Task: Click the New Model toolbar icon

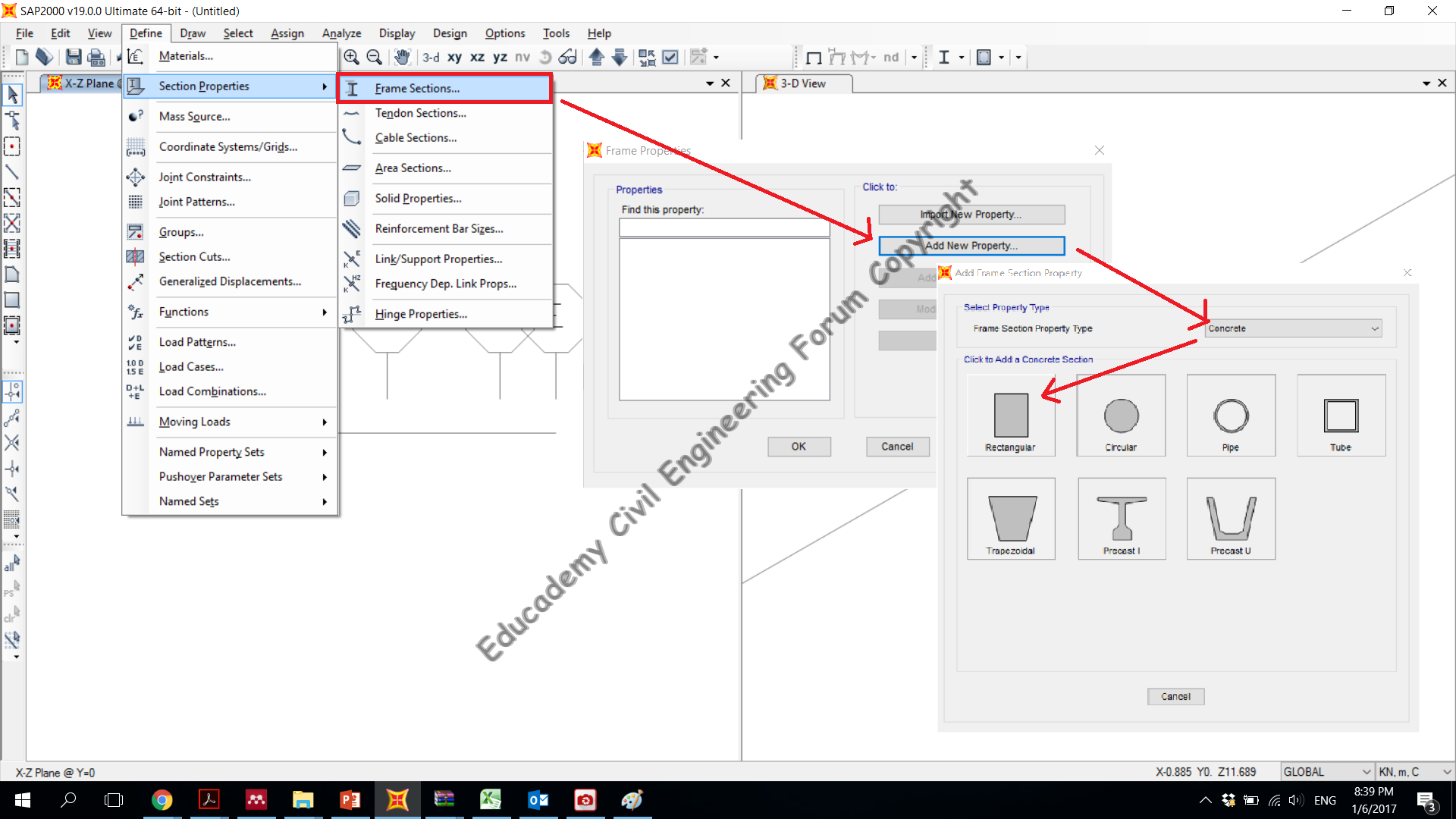Action: tap(22, 57)
